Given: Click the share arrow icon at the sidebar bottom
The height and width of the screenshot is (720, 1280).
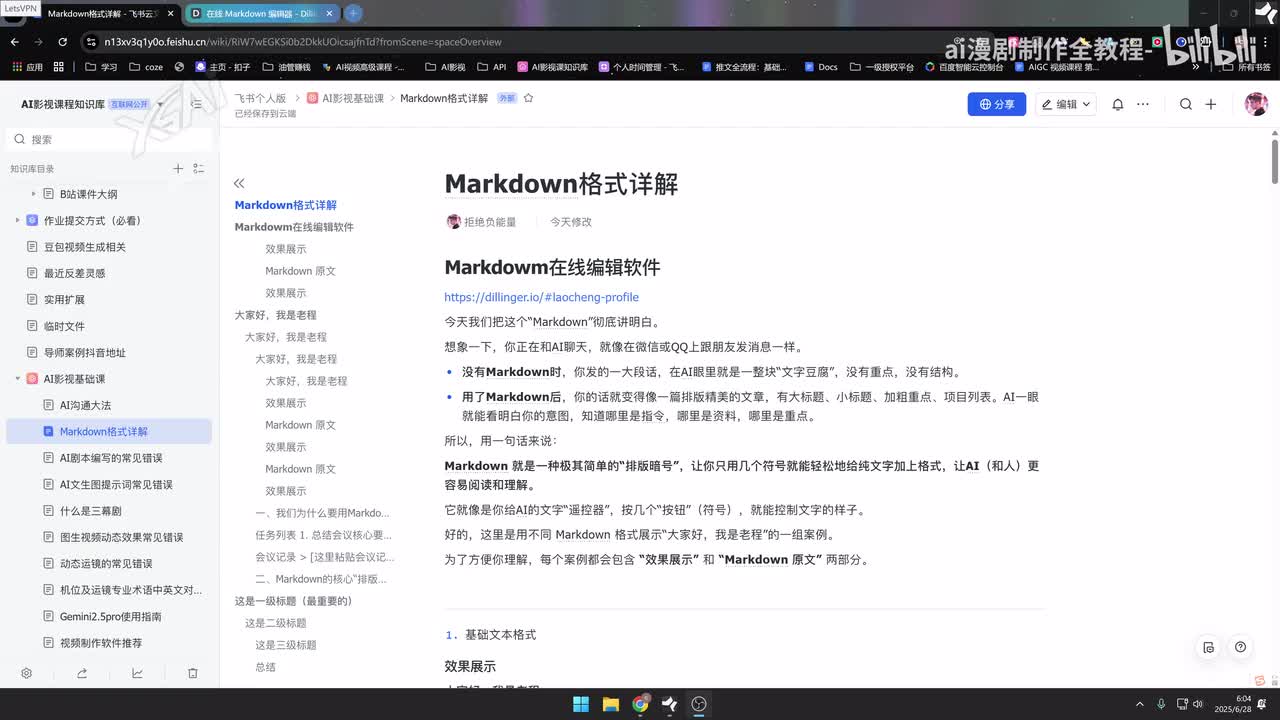Looking at the screenshot, I should pos(82,673).
